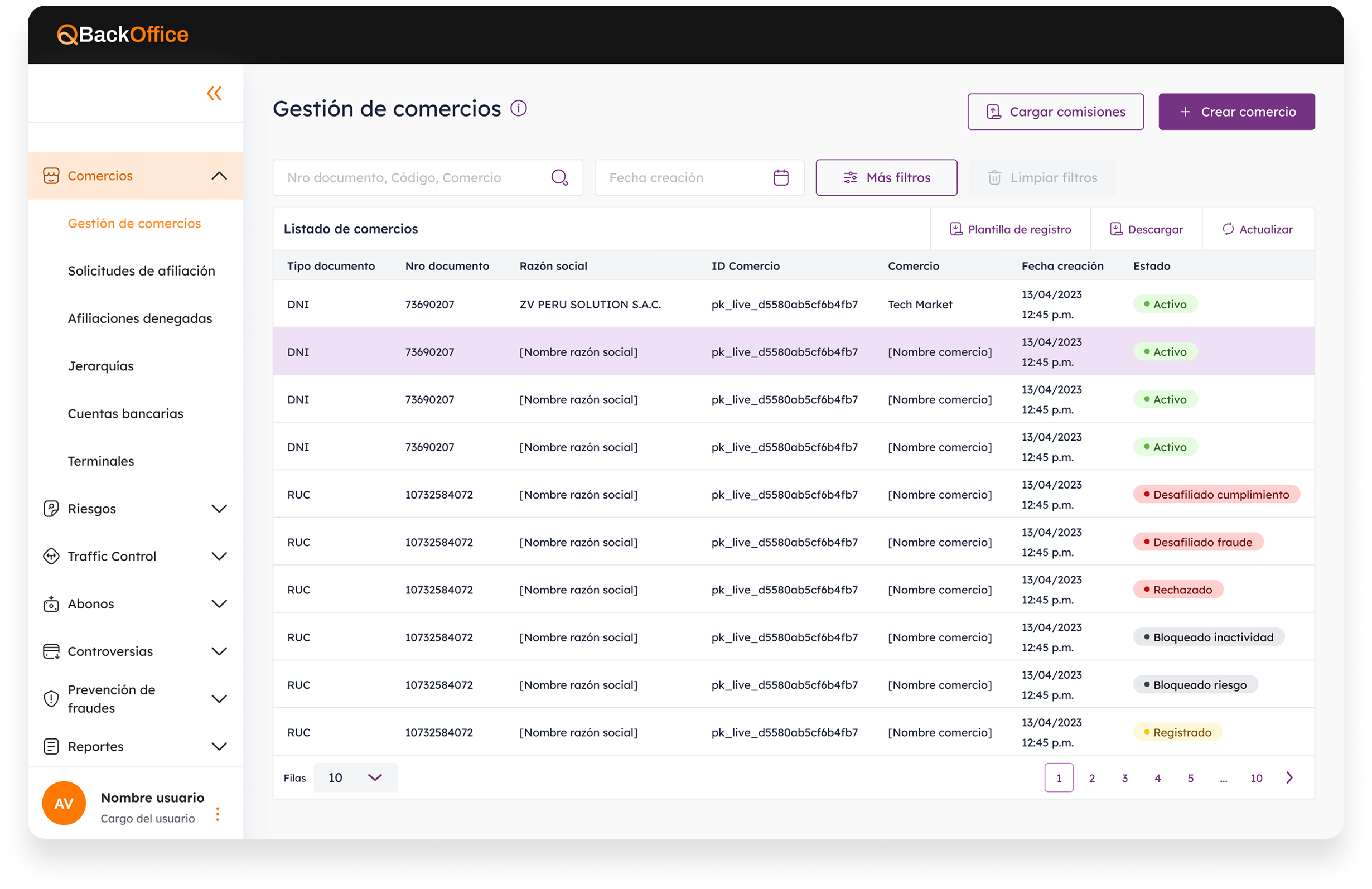Expand the Riesgos menu section
1372x889 pixels.
coord(219,509)
